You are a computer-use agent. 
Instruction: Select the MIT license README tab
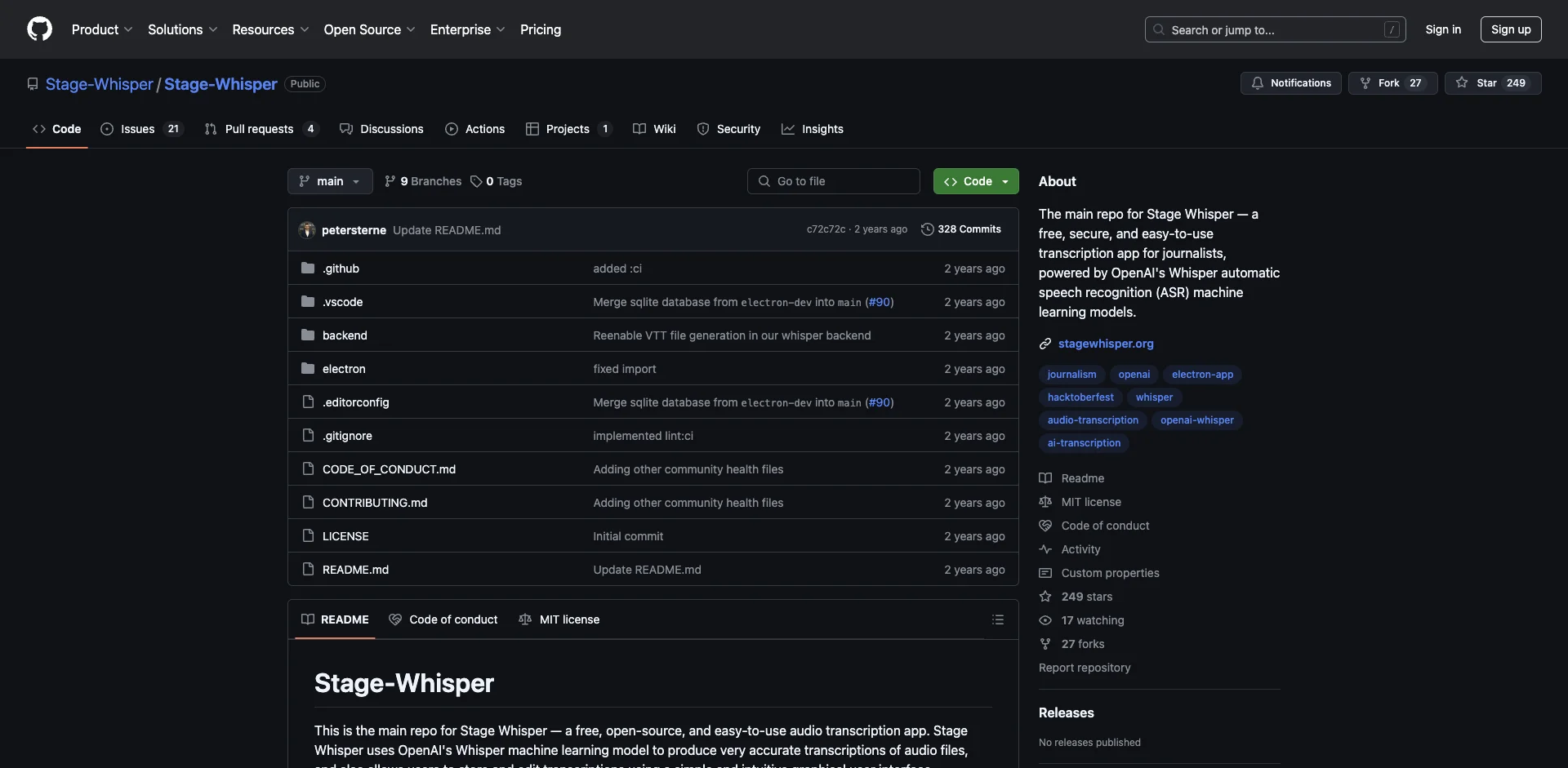pos(559,619)
